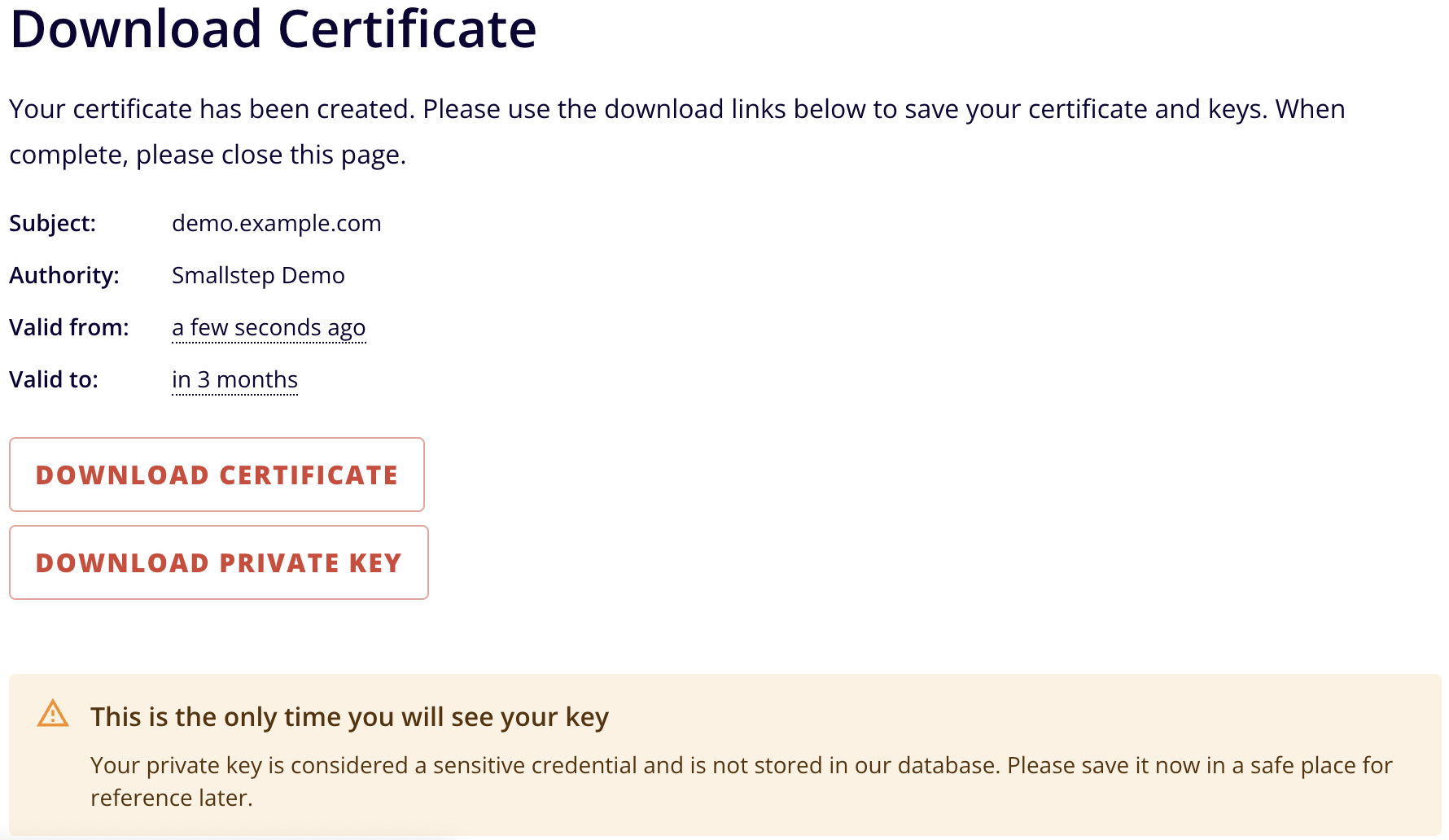
Task: Click the orange warning triangle icon
Action: [53, 714]
